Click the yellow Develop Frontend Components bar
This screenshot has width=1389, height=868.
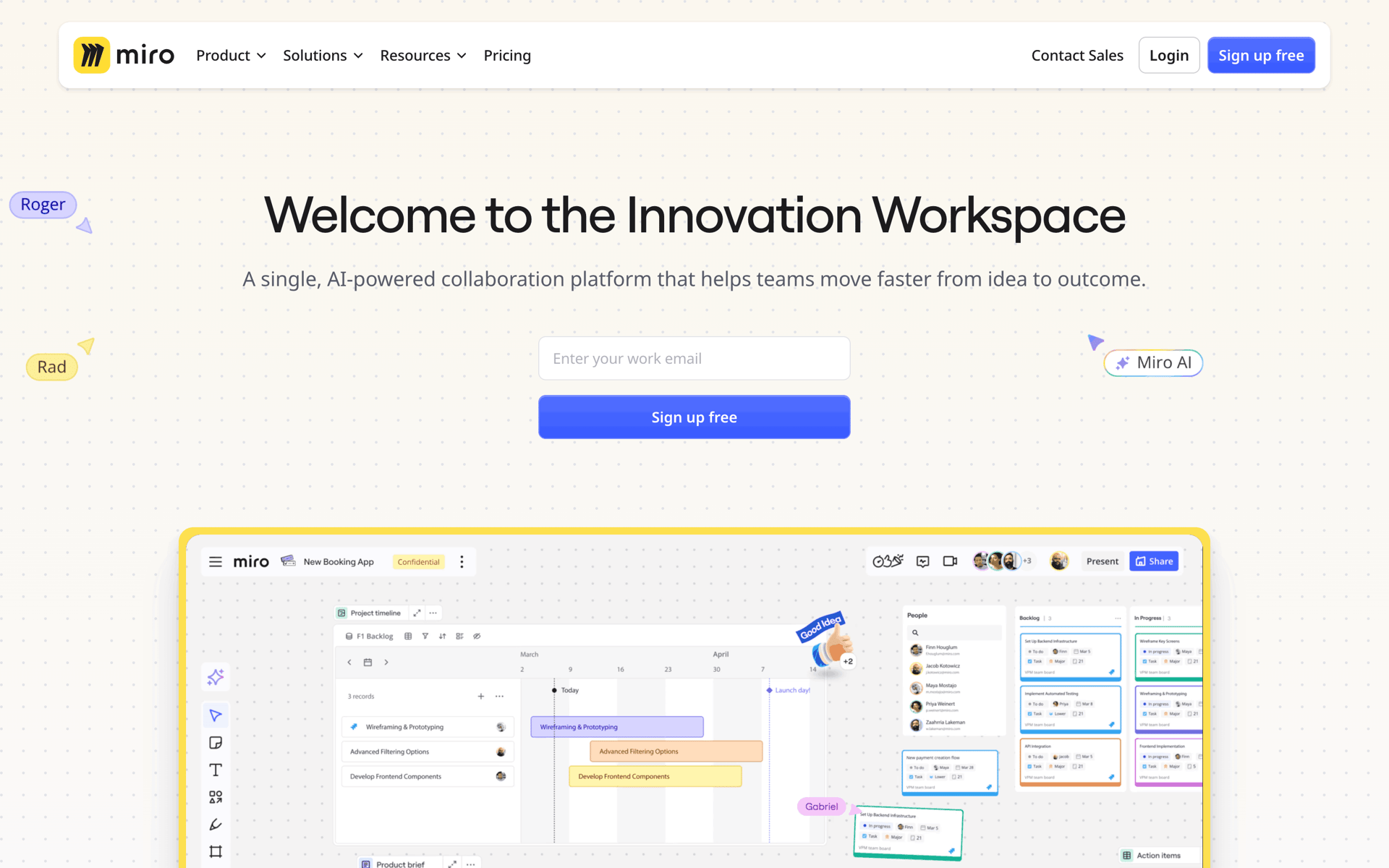[655, 776]
